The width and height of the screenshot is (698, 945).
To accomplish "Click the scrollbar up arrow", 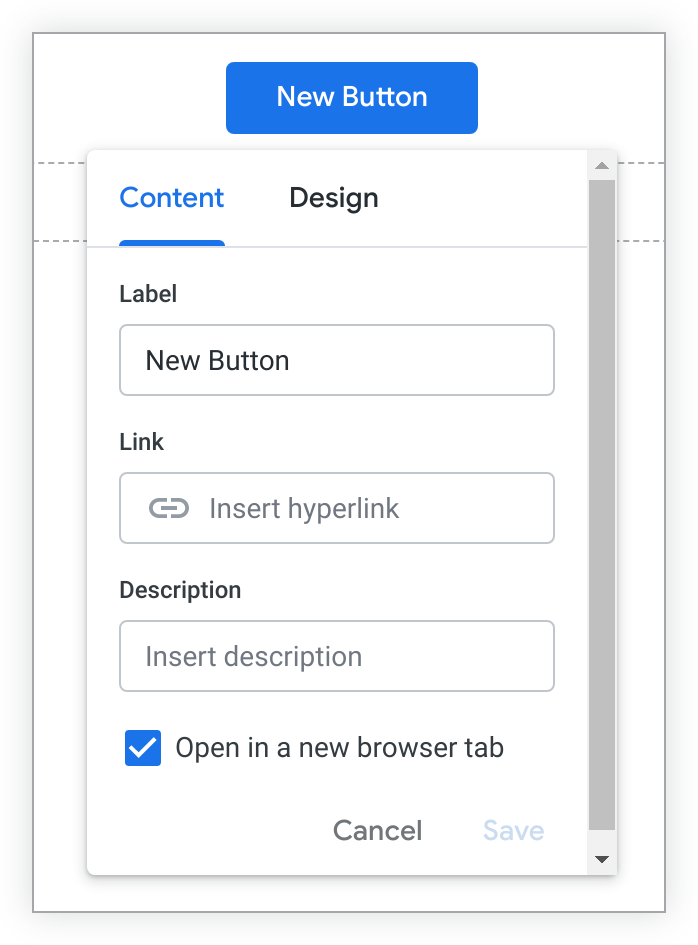I will tap(602, 166).
